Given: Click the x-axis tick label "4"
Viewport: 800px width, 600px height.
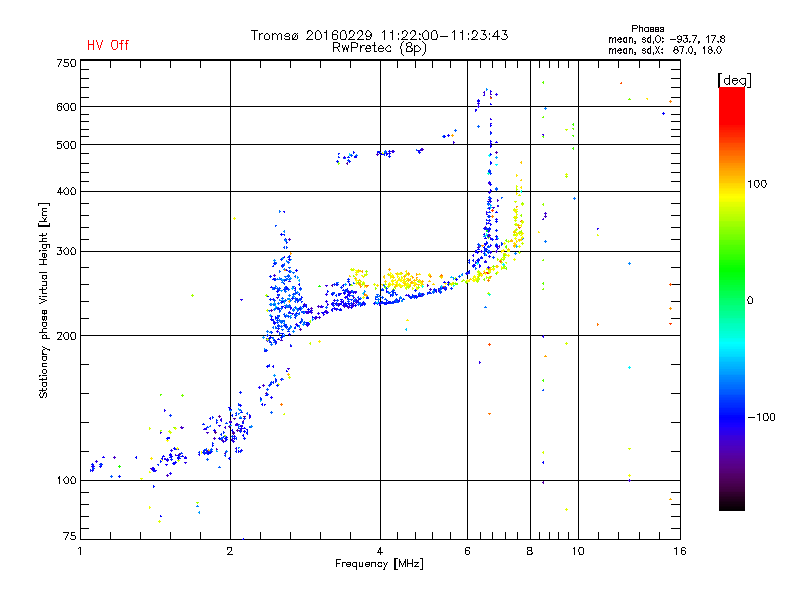Looking at the screenshot, I should pyautogui.click(x=380, y=551).
